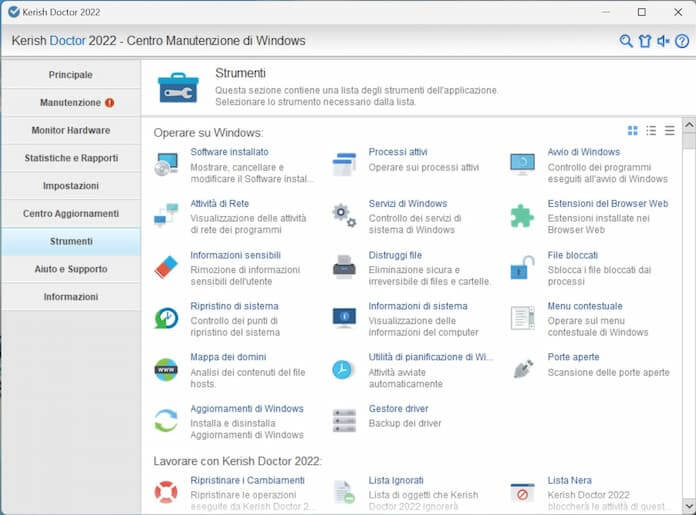Click the Aggiornamenti di Windows arrows icon
This screenshot has width=696, height=515.
pos(166,420)
